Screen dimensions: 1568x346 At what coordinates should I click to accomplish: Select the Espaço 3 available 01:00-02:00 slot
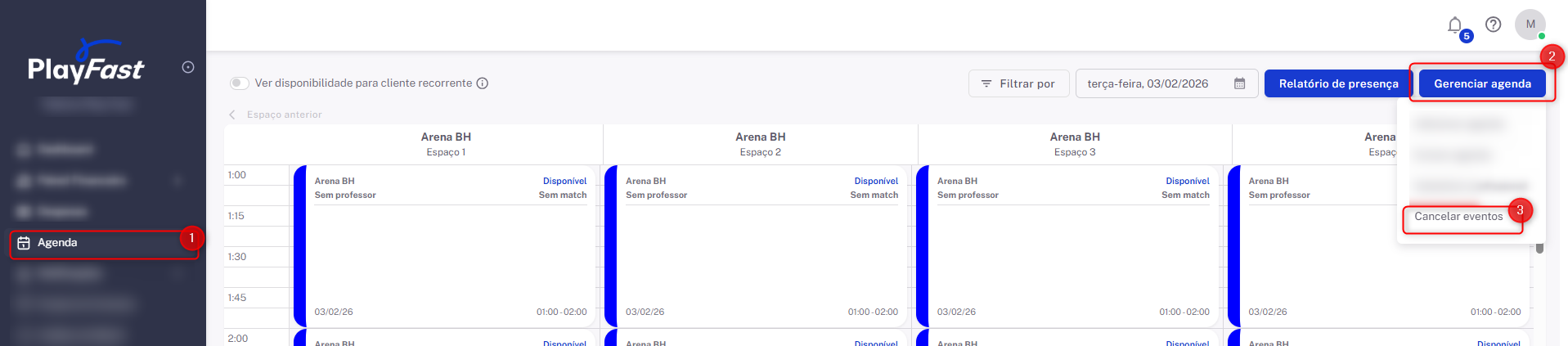click(x=1073, y=245)
